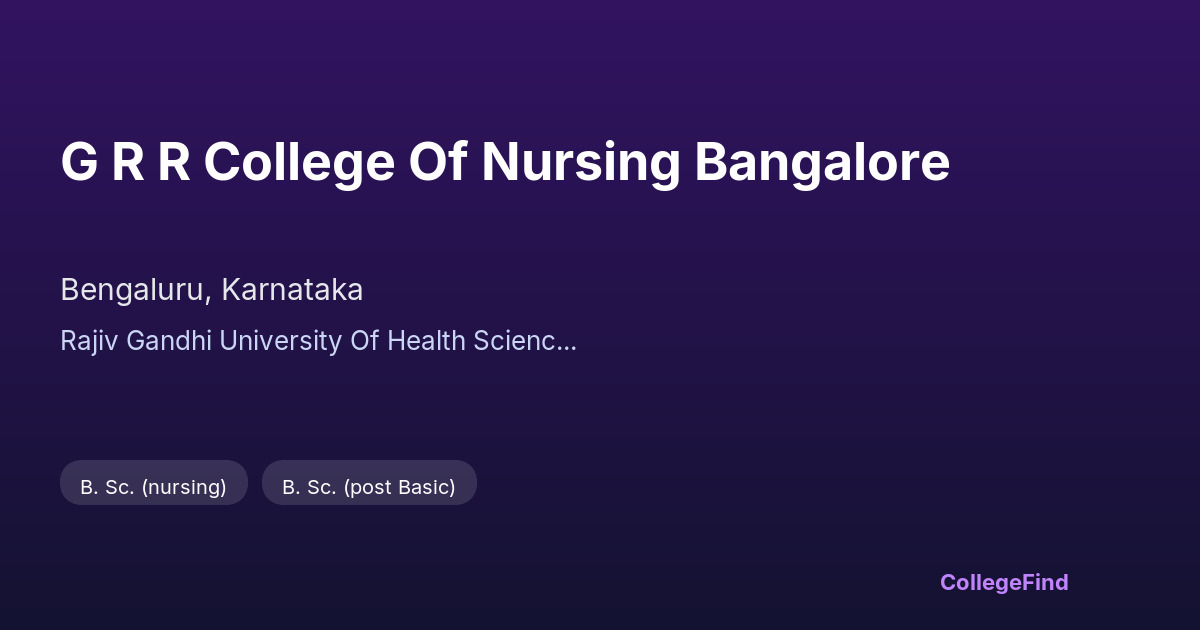Click the word nursing inside first tag
Screen dimensions: 1200x630
(184, 487)
